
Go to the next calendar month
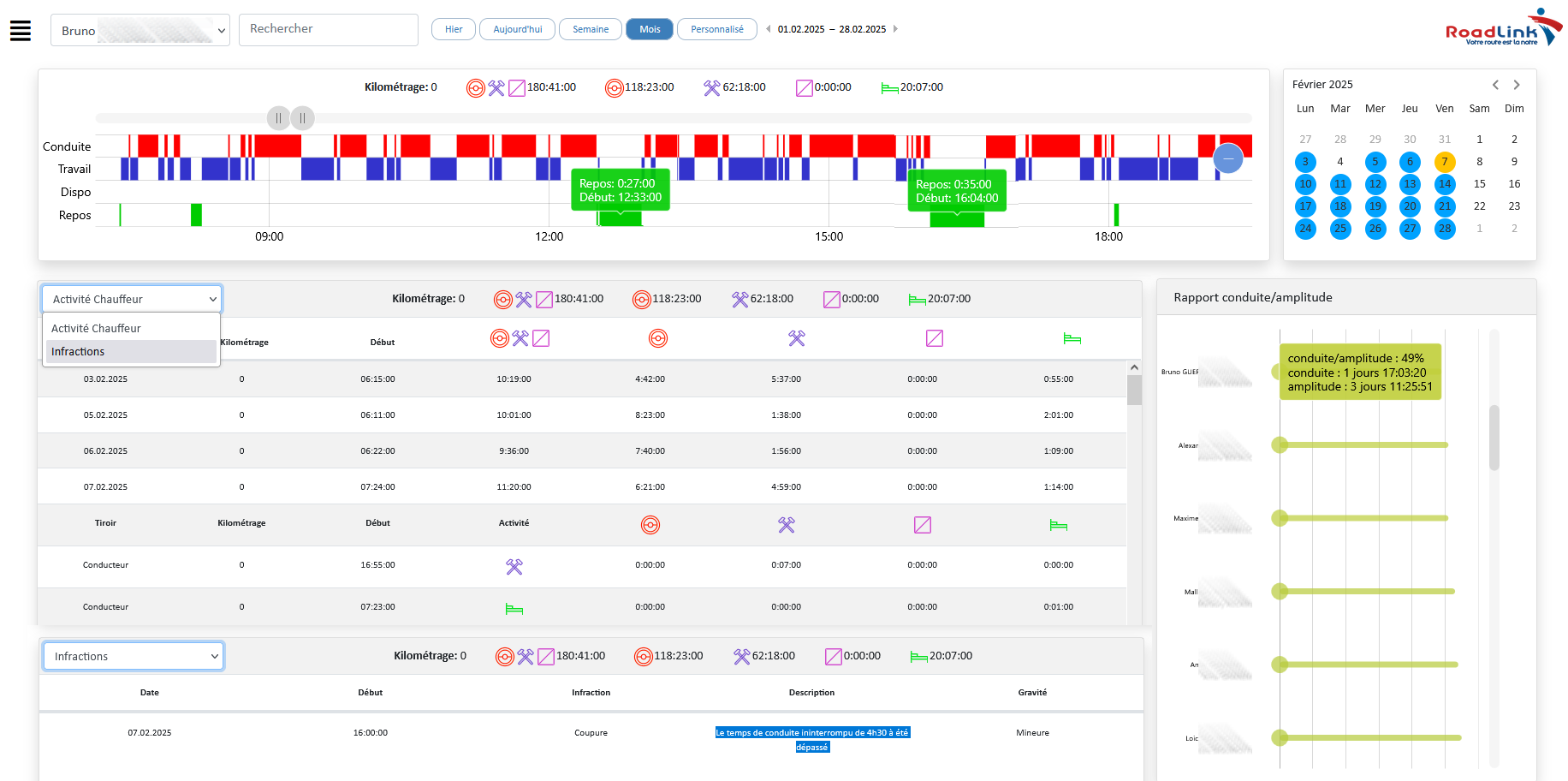point(1517,85)
